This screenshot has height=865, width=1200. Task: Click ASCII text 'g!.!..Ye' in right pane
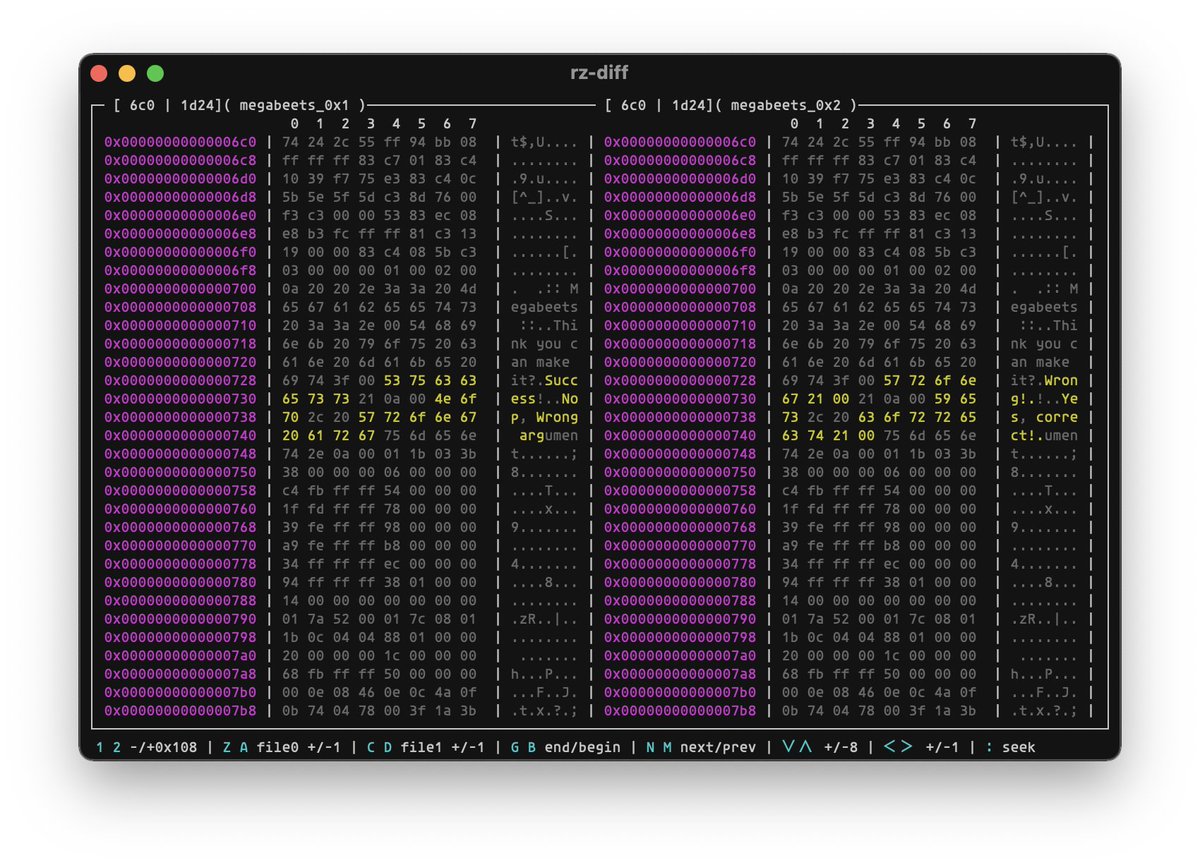(x=1044, y=399)
